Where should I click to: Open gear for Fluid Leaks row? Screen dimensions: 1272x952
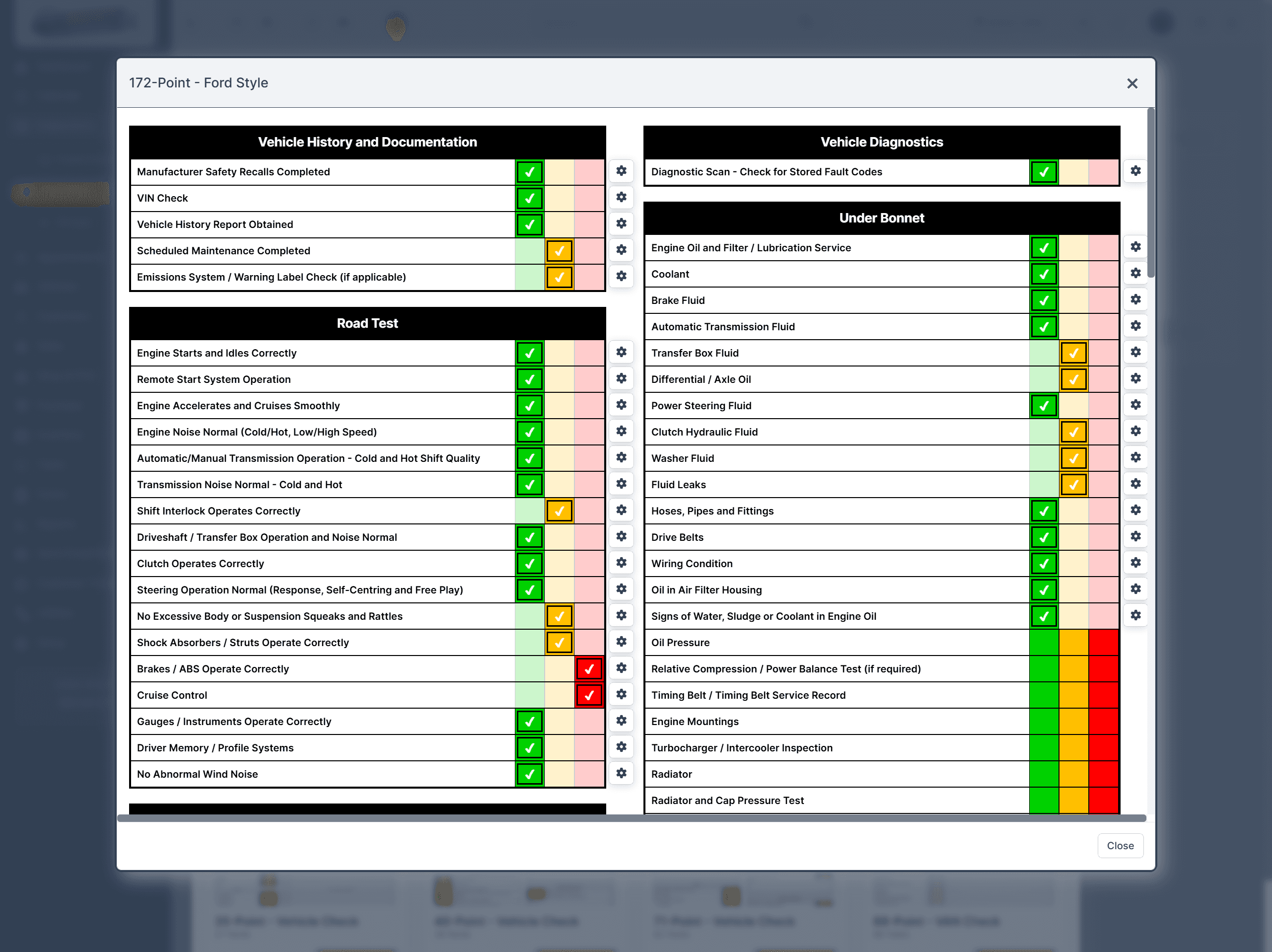pos(1135,484)
